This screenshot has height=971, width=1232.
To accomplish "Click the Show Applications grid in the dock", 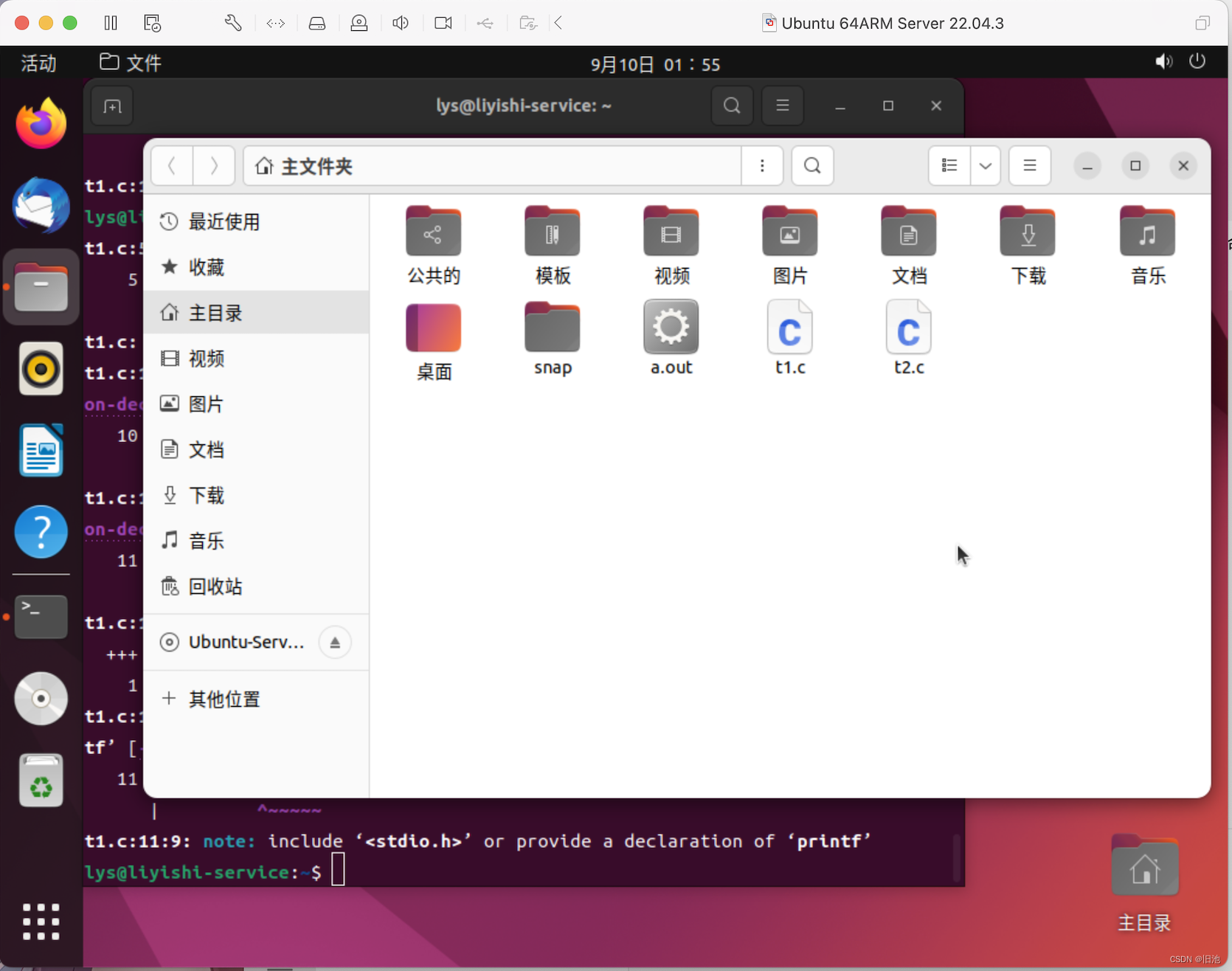I will [41, 921].
